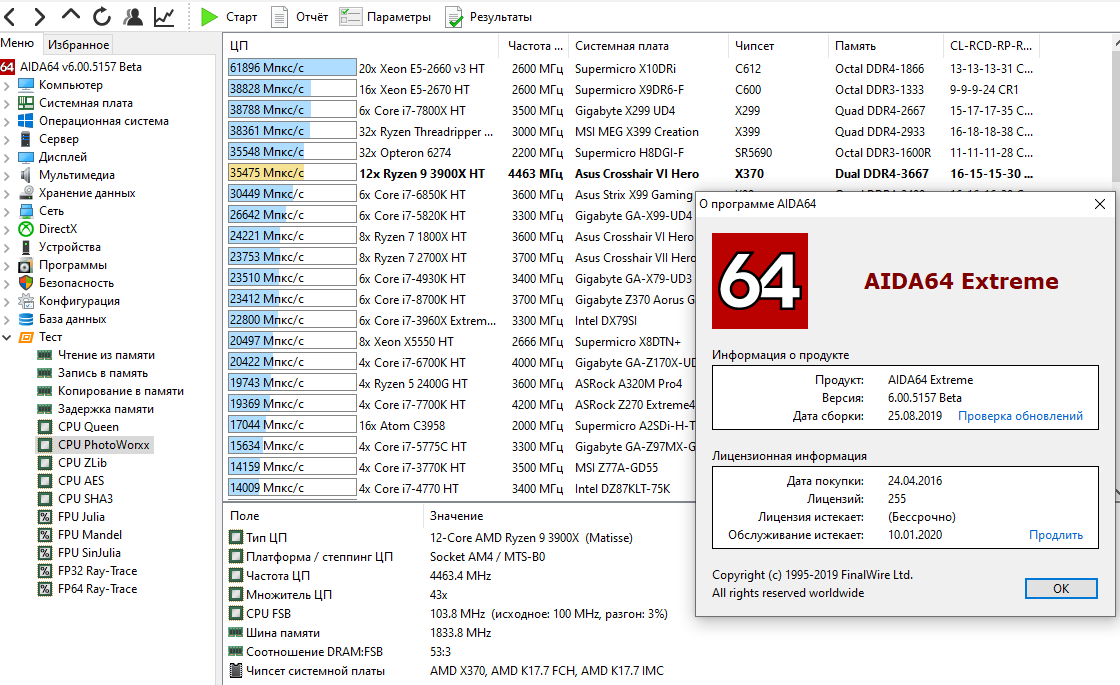Select CPU Queen benchmark
This screenshot has height=685, width=1120.
tap(89, 426)
